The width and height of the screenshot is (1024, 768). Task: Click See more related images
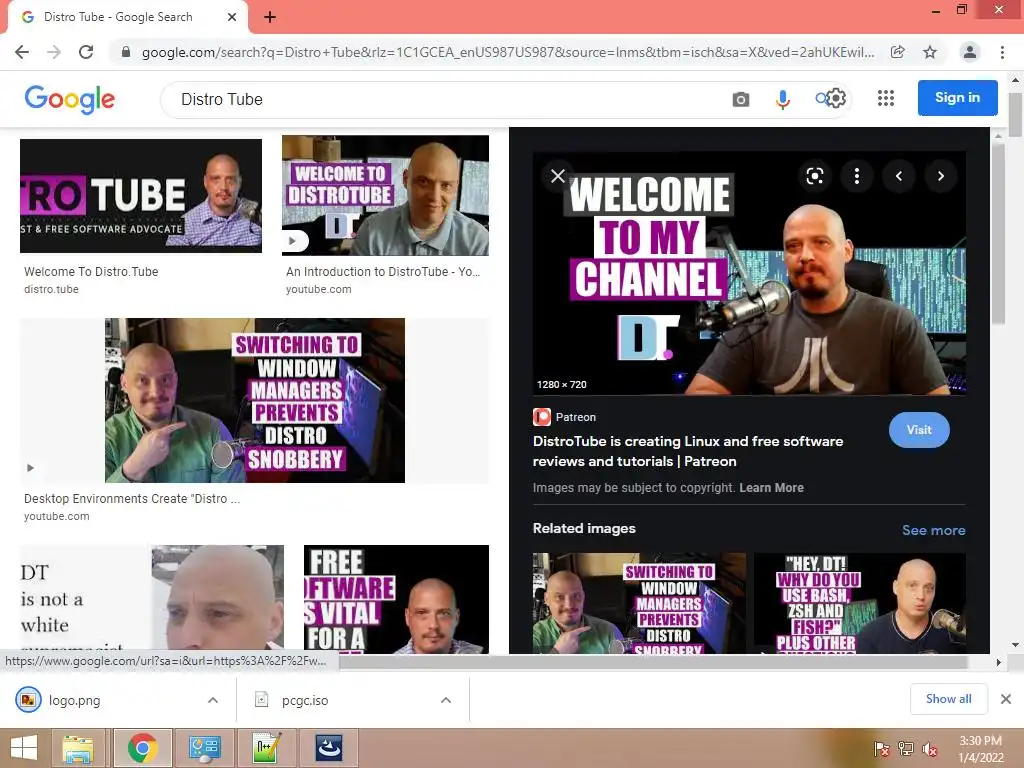coord(933,530)
